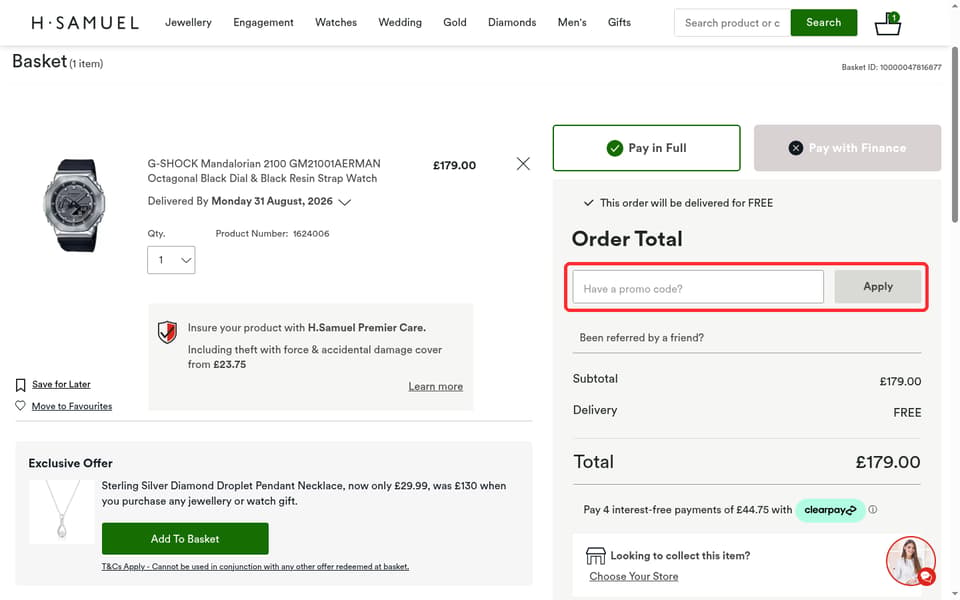Image resolution: width=960 pixels, height=600 pixels.
Task: Open the Watches menu
Action: click(336, 23)
